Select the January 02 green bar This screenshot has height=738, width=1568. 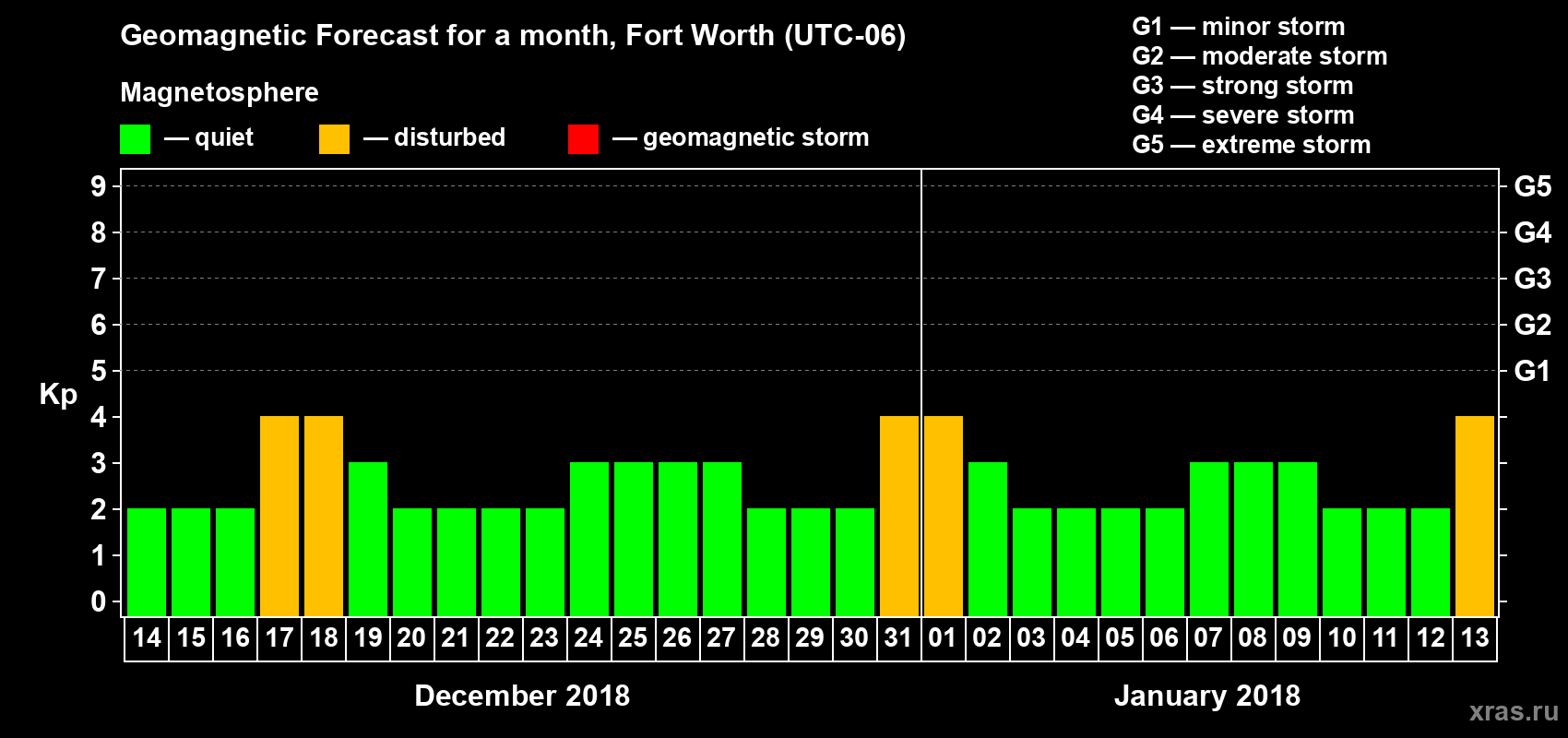tap(988, 539)
